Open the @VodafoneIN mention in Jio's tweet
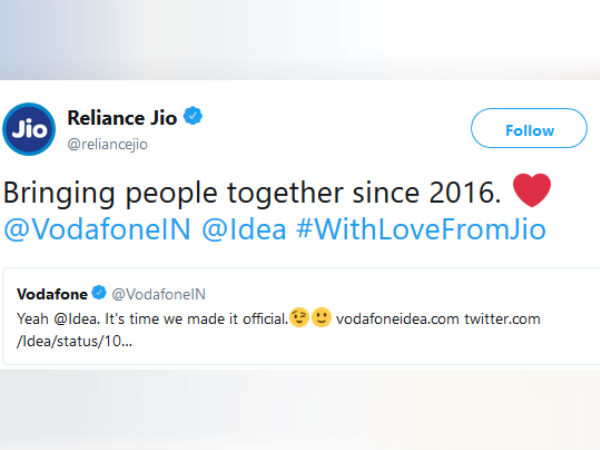Viewport: 600px width, 450px height. point(98,229)
